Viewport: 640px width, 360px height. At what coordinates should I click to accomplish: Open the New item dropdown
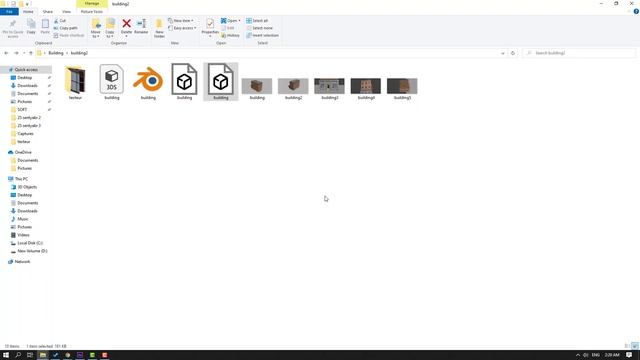[x=181, y=20]
